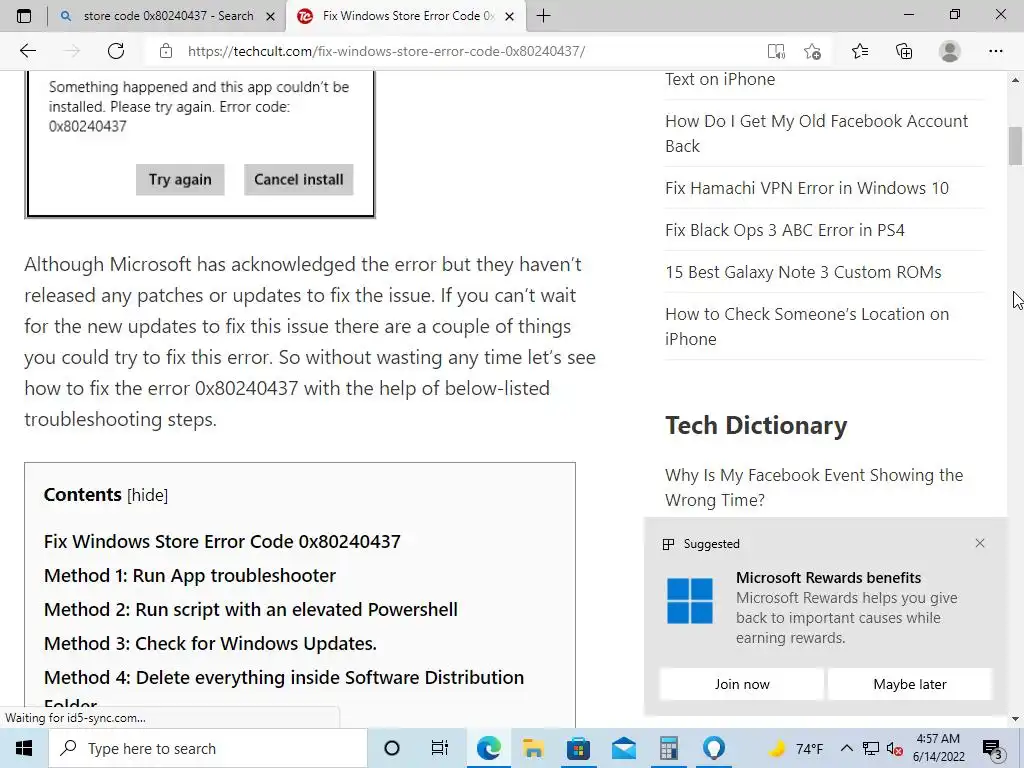1024x768 pixels.
Task: Click the Tech Dictionary heading
Action: click(756, 425)
